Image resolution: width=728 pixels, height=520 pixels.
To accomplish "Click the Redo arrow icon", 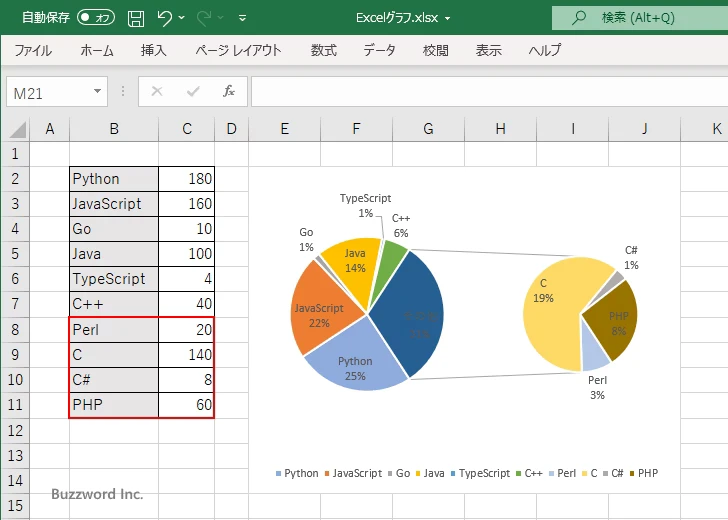I will (x=204, y=18).
